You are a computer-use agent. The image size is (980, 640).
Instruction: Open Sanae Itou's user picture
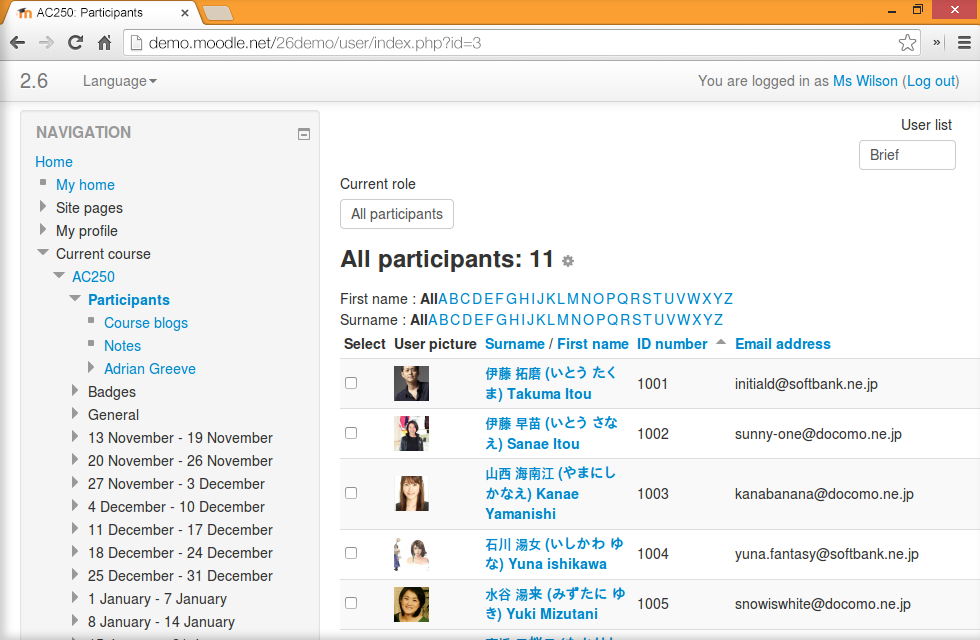pos(411,433)
